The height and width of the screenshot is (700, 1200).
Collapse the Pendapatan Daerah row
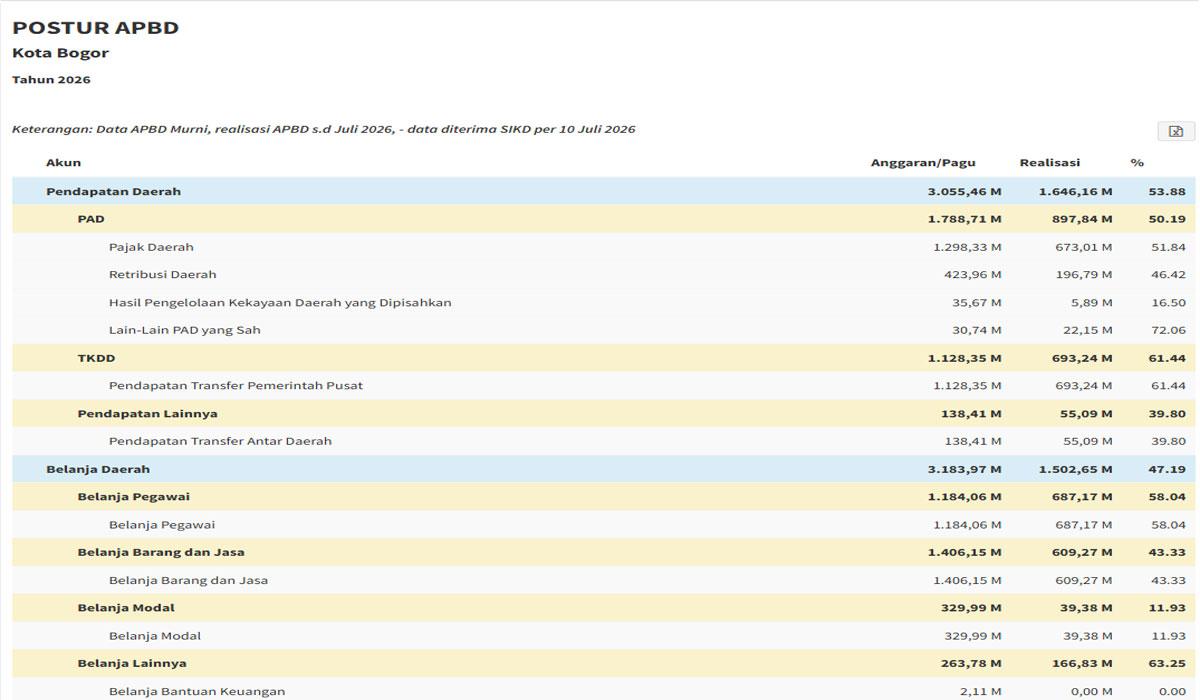click(x=604, y=191)
